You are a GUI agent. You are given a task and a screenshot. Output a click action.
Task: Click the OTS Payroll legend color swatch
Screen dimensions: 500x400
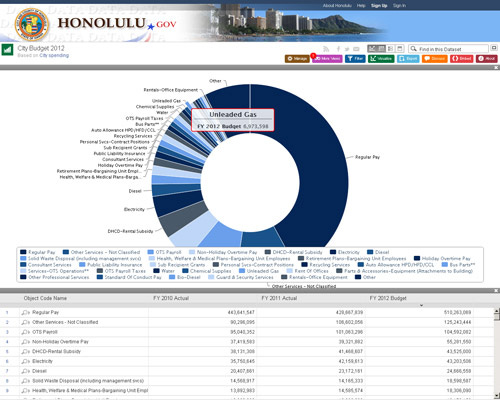151,252
